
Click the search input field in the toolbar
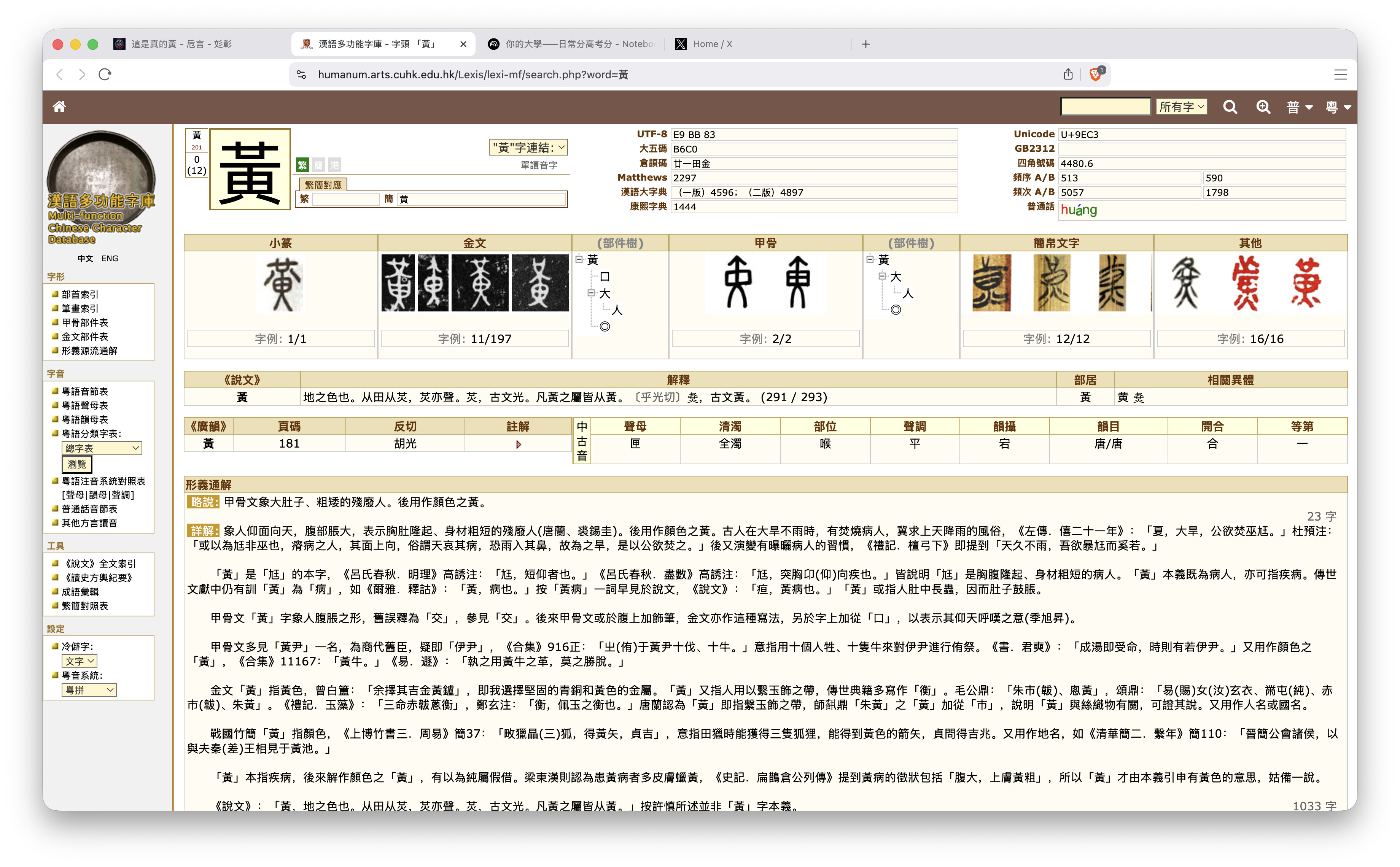tap(1105, 106)
